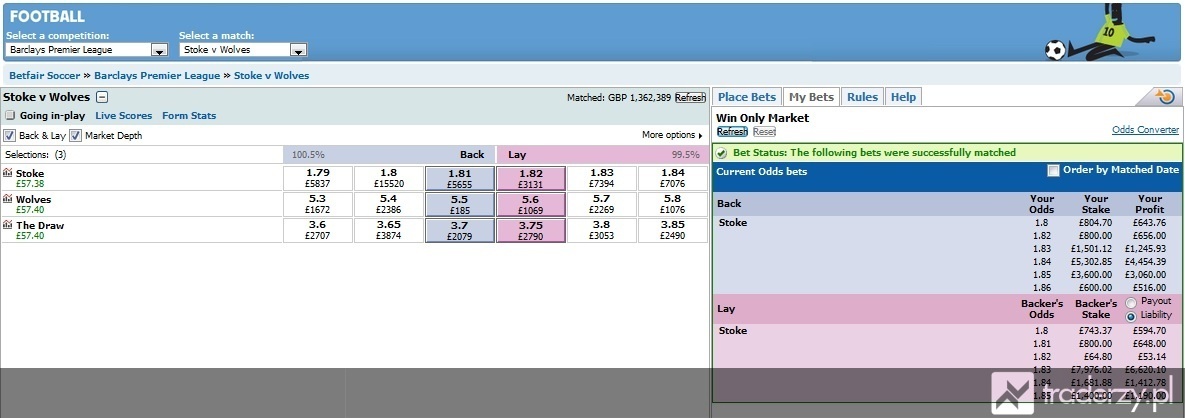This screenshot has height=418, width=1185.
Task: Click Wolves lay price 5.8
Action: [673, 205]
